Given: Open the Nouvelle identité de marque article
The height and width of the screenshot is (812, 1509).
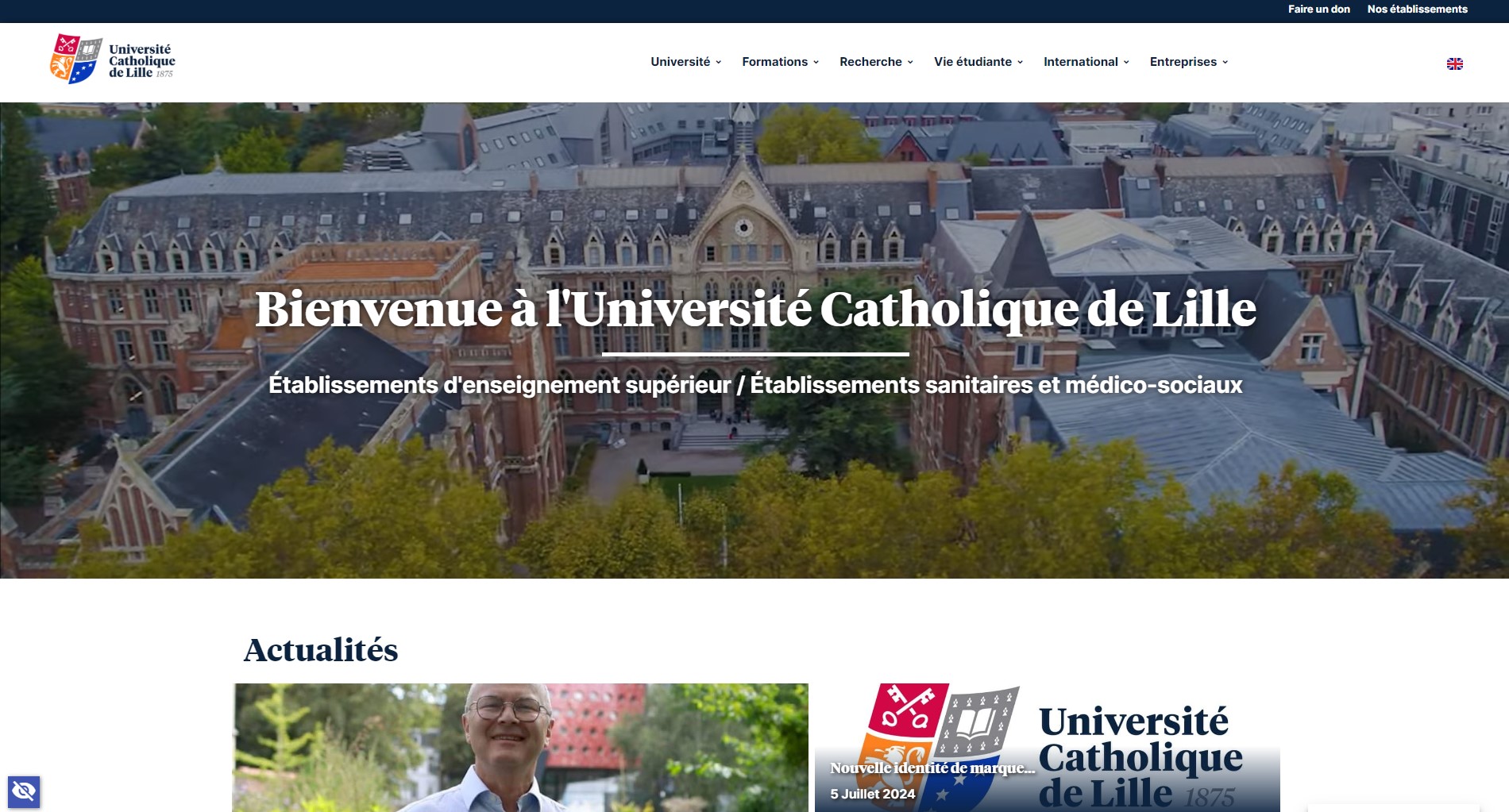Looking at the screenshot, I should pyautogui.click(x=932, y=768).
